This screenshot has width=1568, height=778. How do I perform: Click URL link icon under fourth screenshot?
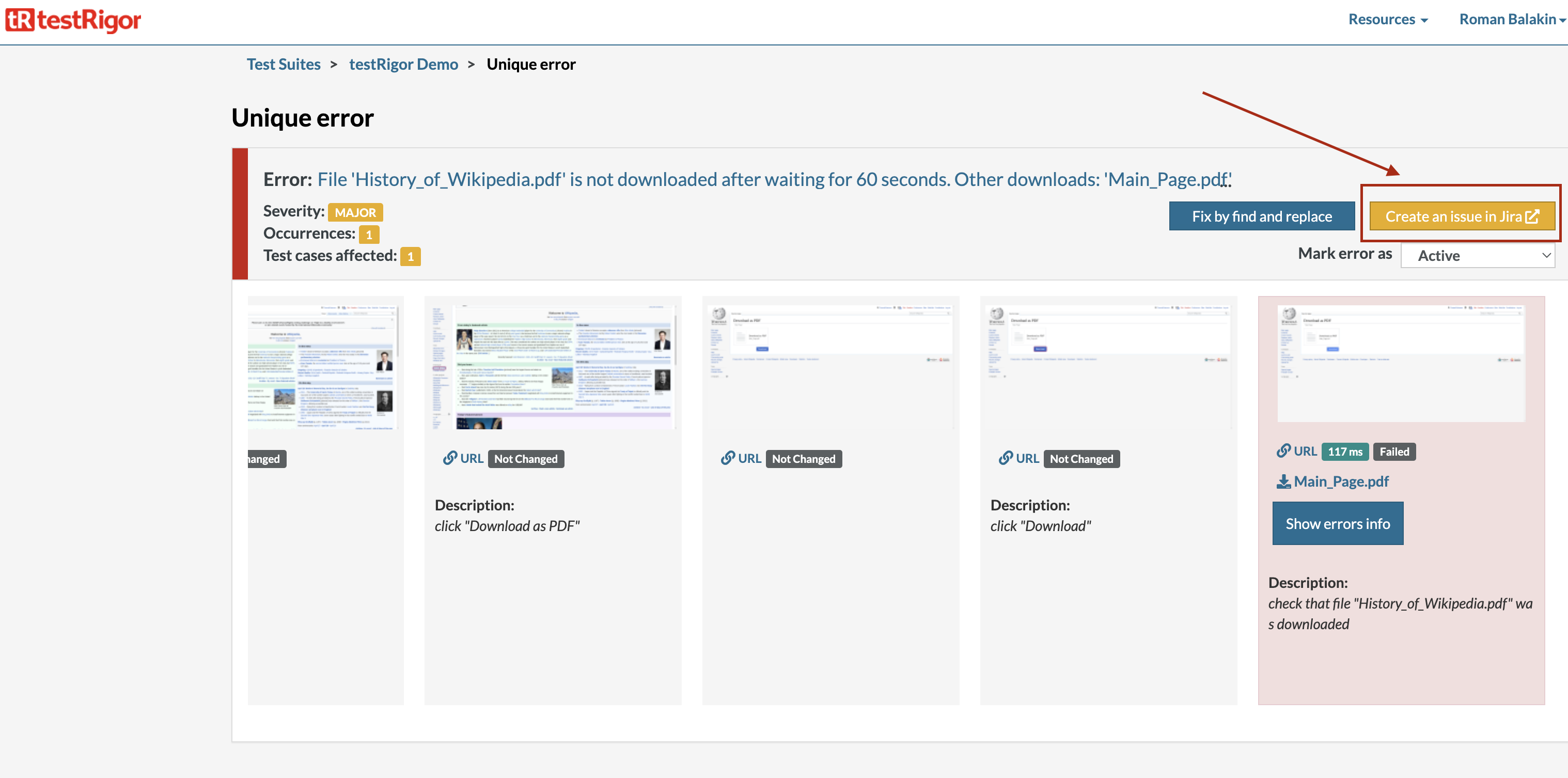(1006, 458)
